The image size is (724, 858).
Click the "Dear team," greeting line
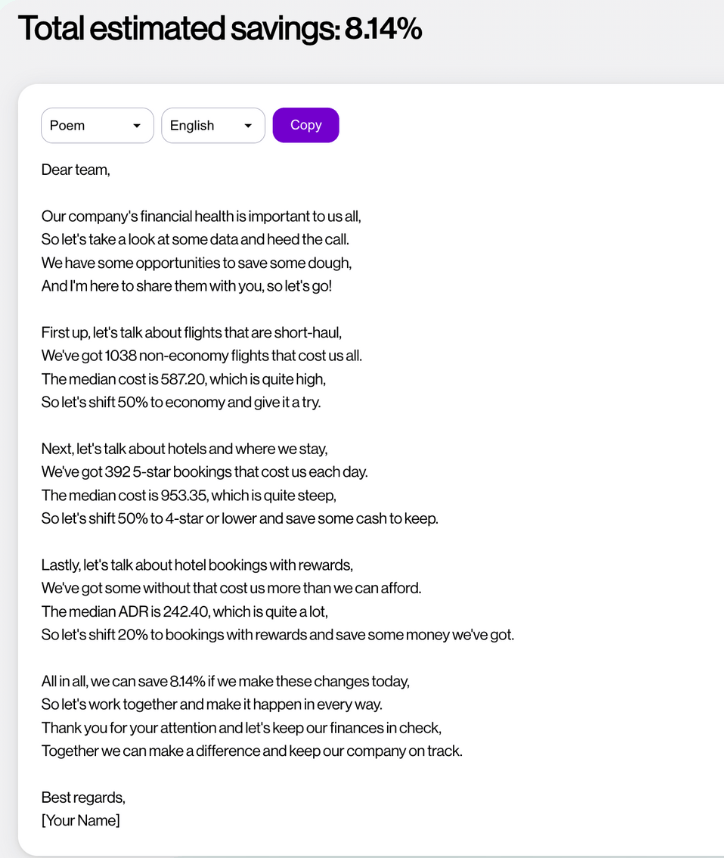[x=76, y=170]
